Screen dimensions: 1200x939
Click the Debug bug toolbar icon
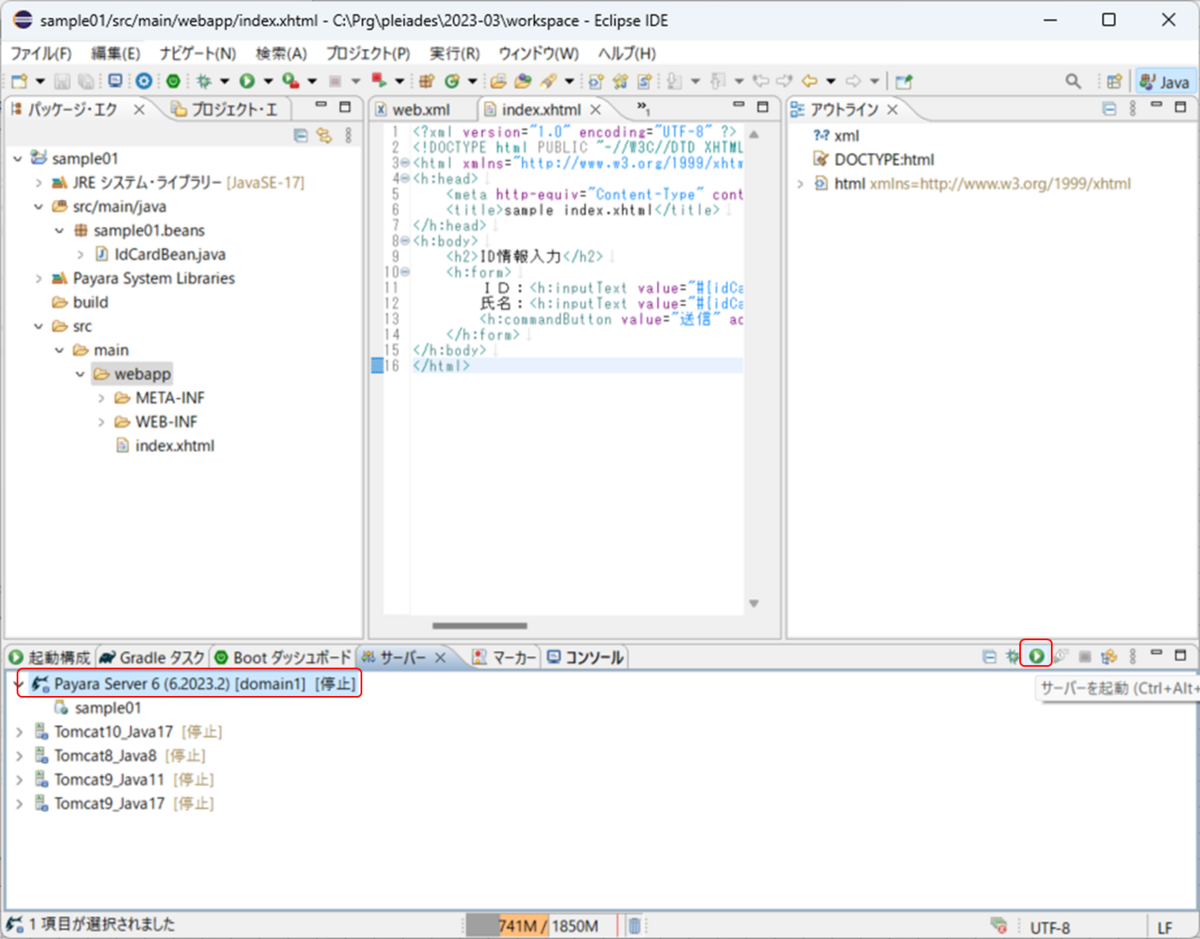pos(203,81)
